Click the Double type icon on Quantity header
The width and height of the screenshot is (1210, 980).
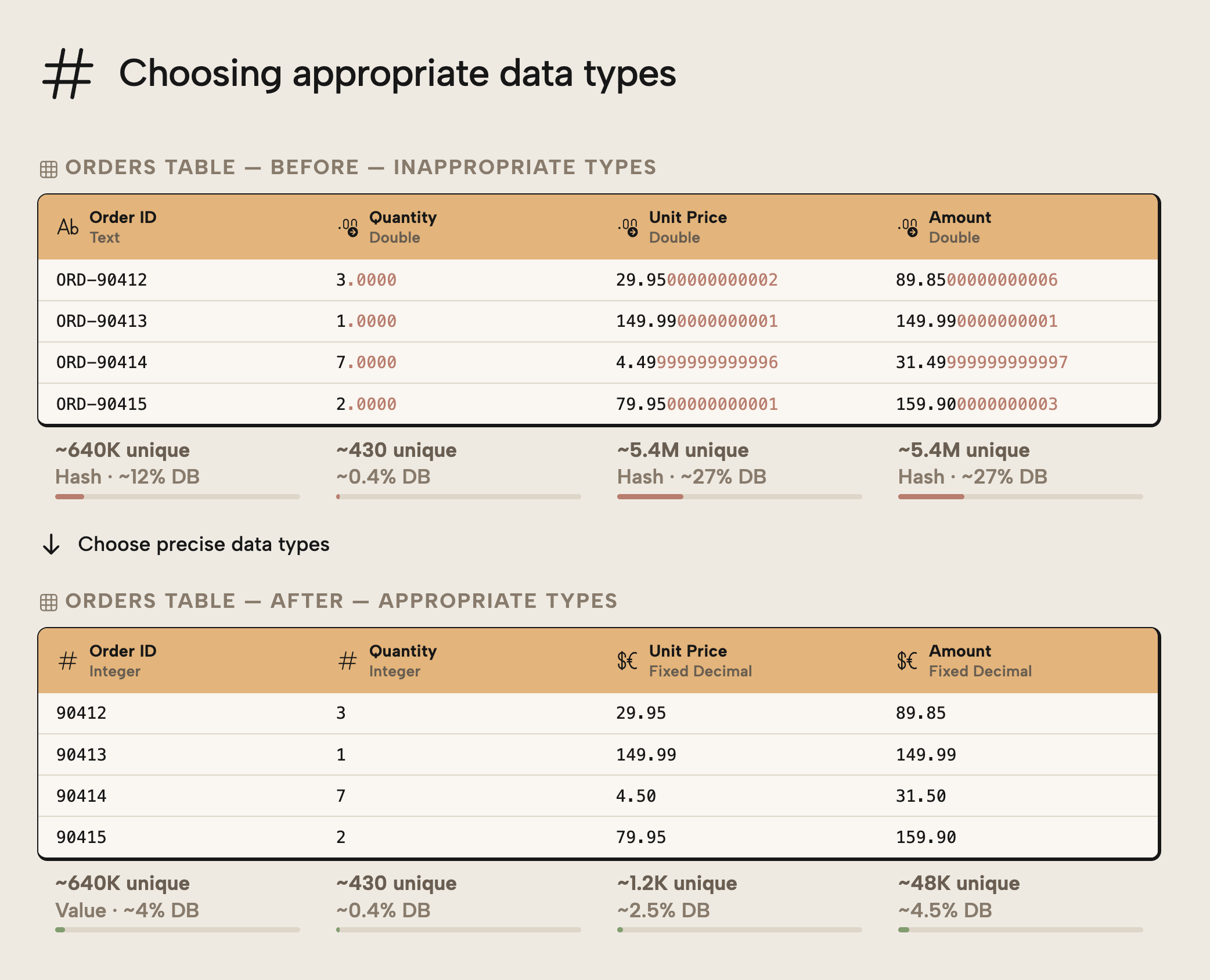(x=347, y=226)
